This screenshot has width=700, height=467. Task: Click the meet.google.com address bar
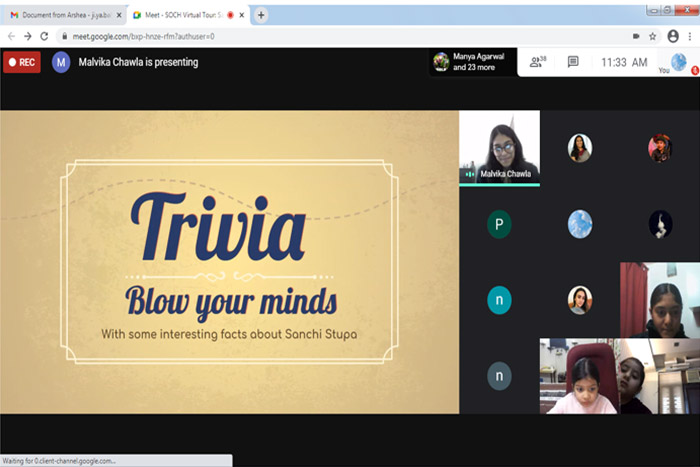[300, 36]
